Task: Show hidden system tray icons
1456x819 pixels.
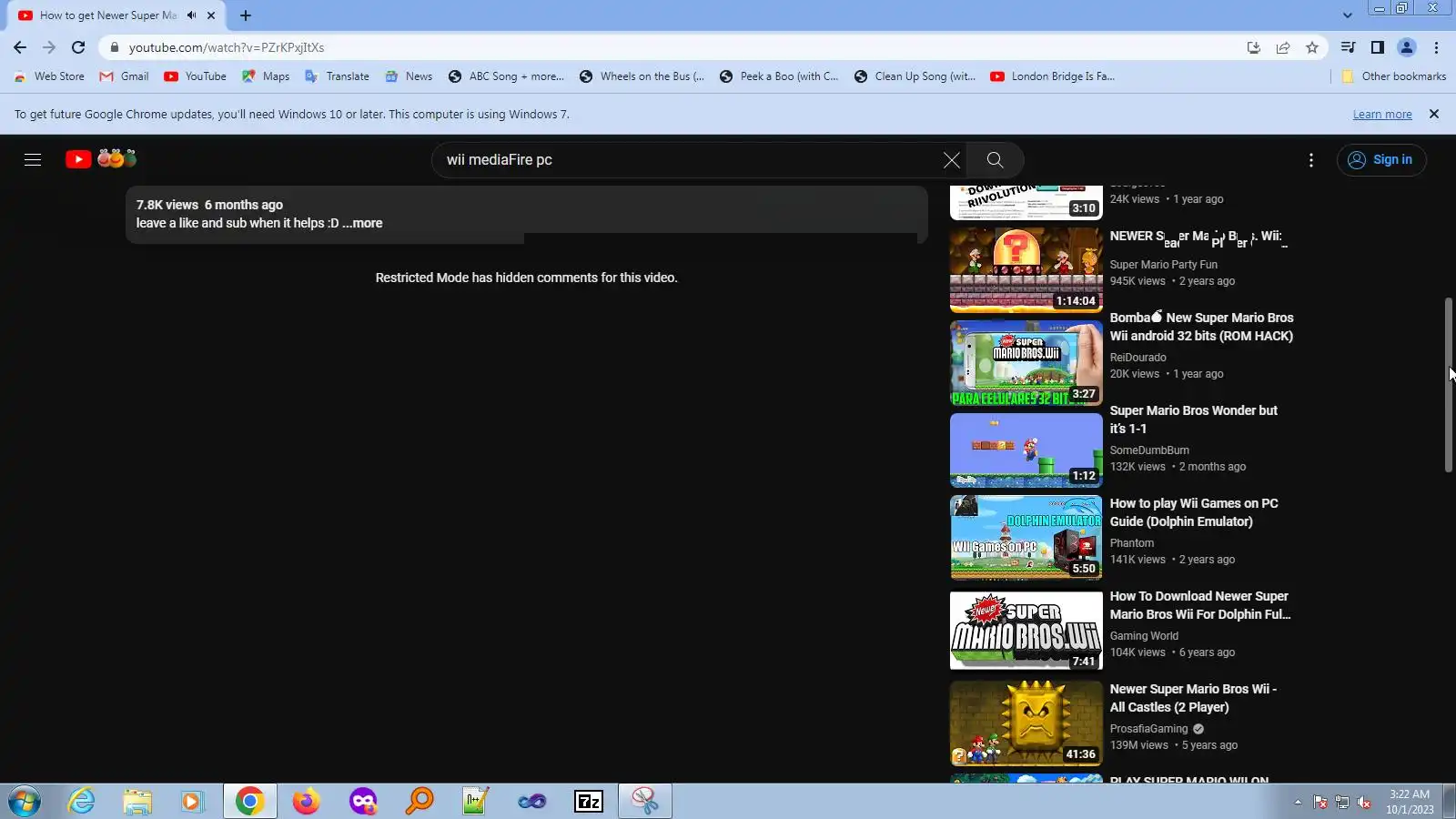Action: [x=1298, y=802]
